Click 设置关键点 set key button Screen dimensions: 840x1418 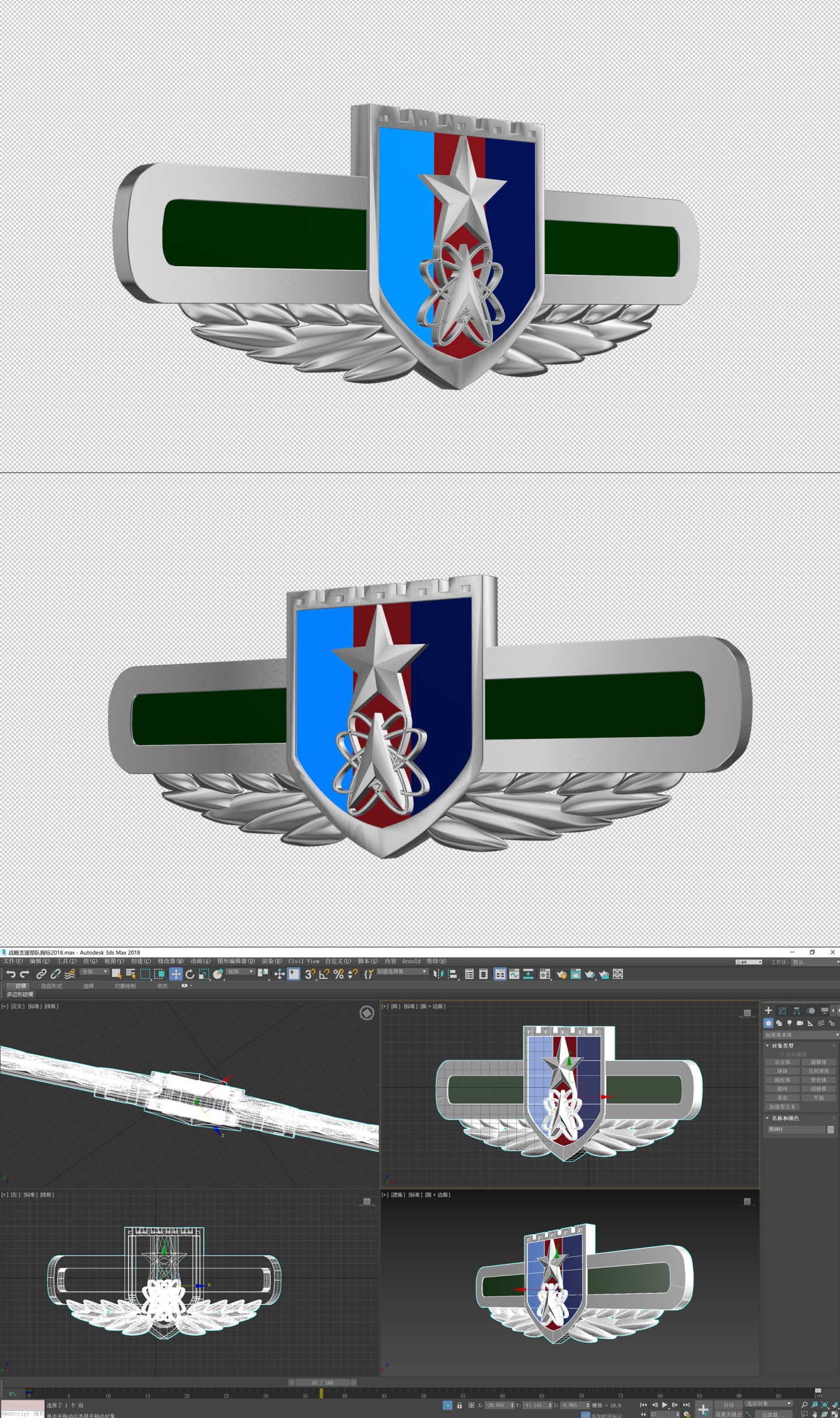pos(729,1414)
